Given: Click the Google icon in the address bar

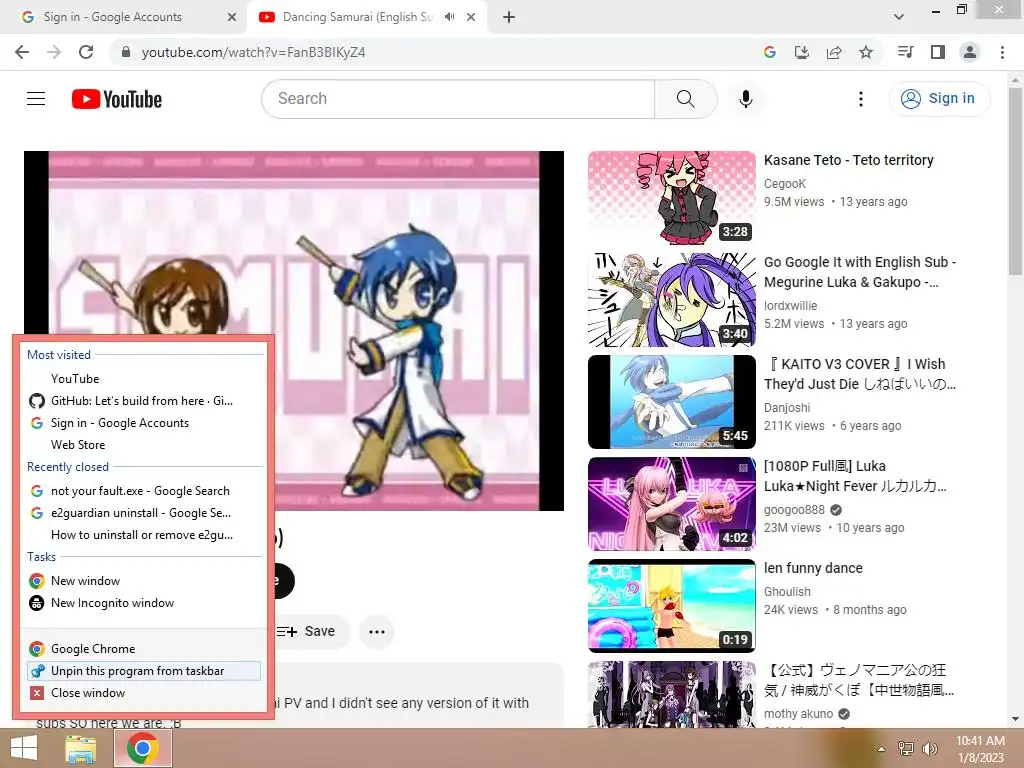Looking at the screenshot, I should tap(770, 52).
